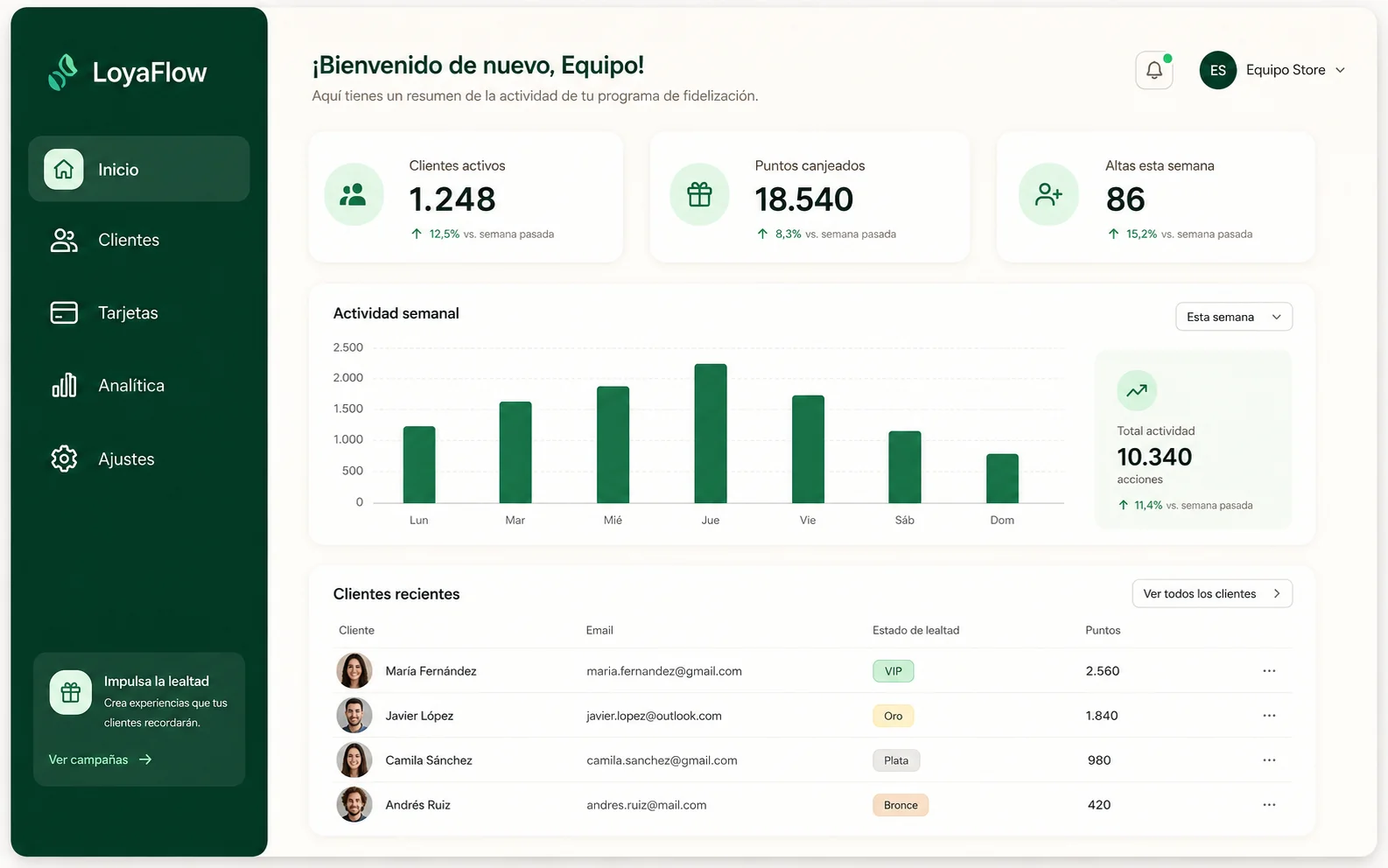Click the Clientes people icon in sidebar

point(64,240)
